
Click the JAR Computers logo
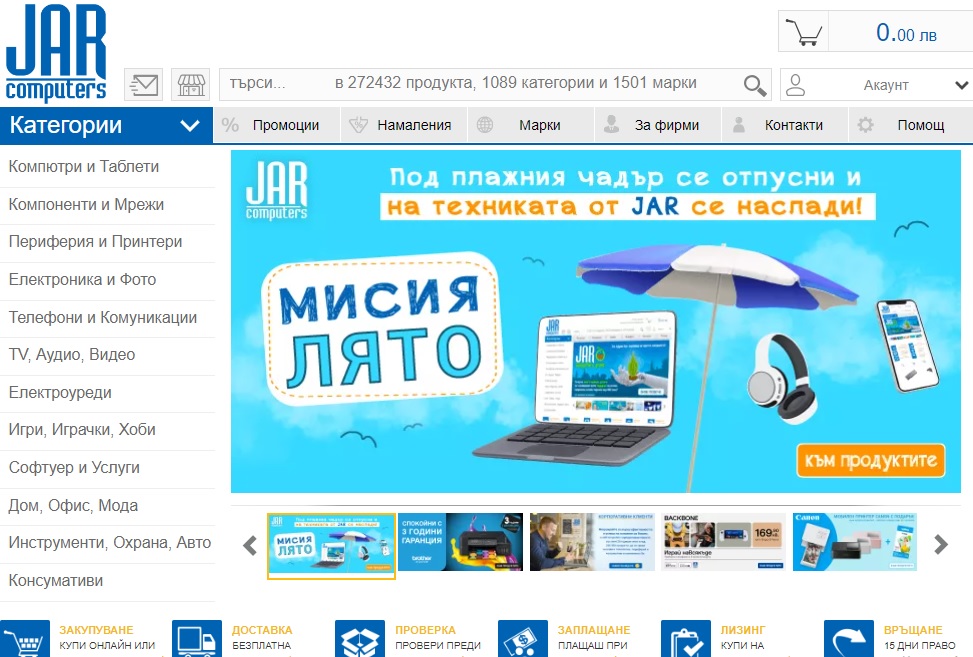[56, 53]
